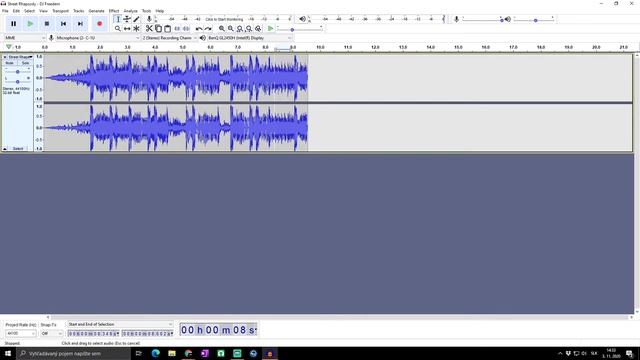Adjust the recording volume slider
The height and width of the screenshot is (360, 640).
[482, 19]
